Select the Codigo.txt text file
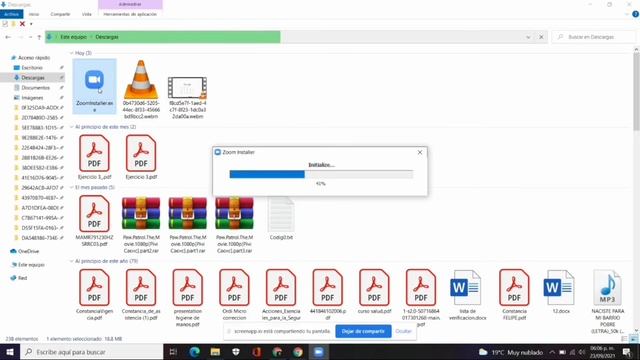Viewport: 640px width, 360px height. pos(281,214)
